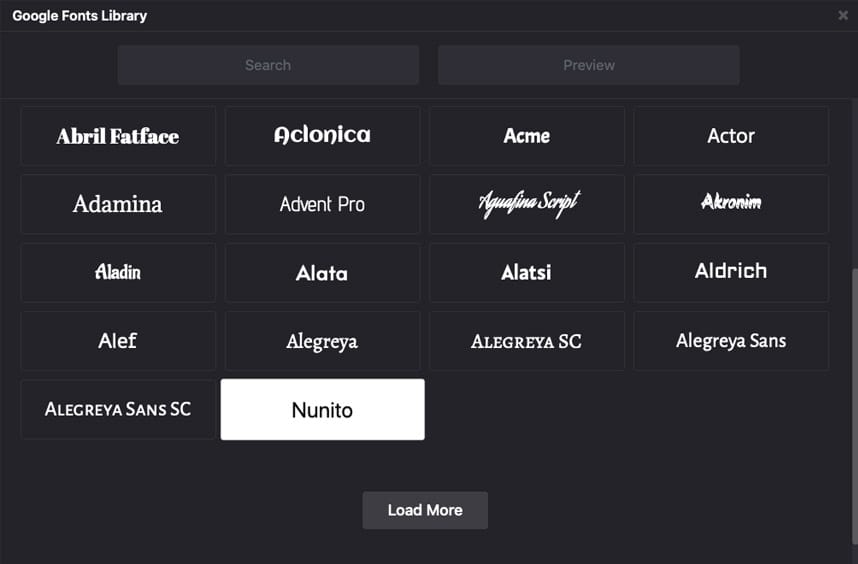858x564 pixels.
Task: Select the Actor font tile
Action: click(x=731, y=136)
